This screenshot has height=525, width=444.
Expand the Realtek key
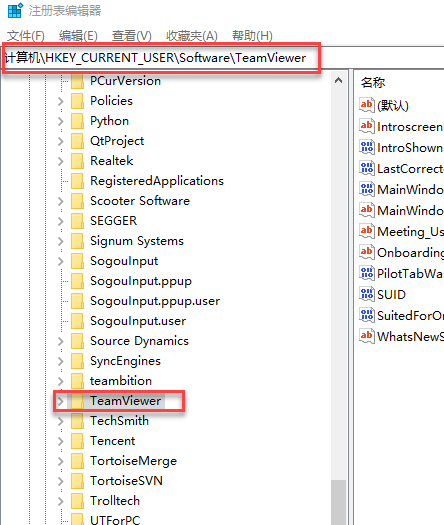pos(61,161)
